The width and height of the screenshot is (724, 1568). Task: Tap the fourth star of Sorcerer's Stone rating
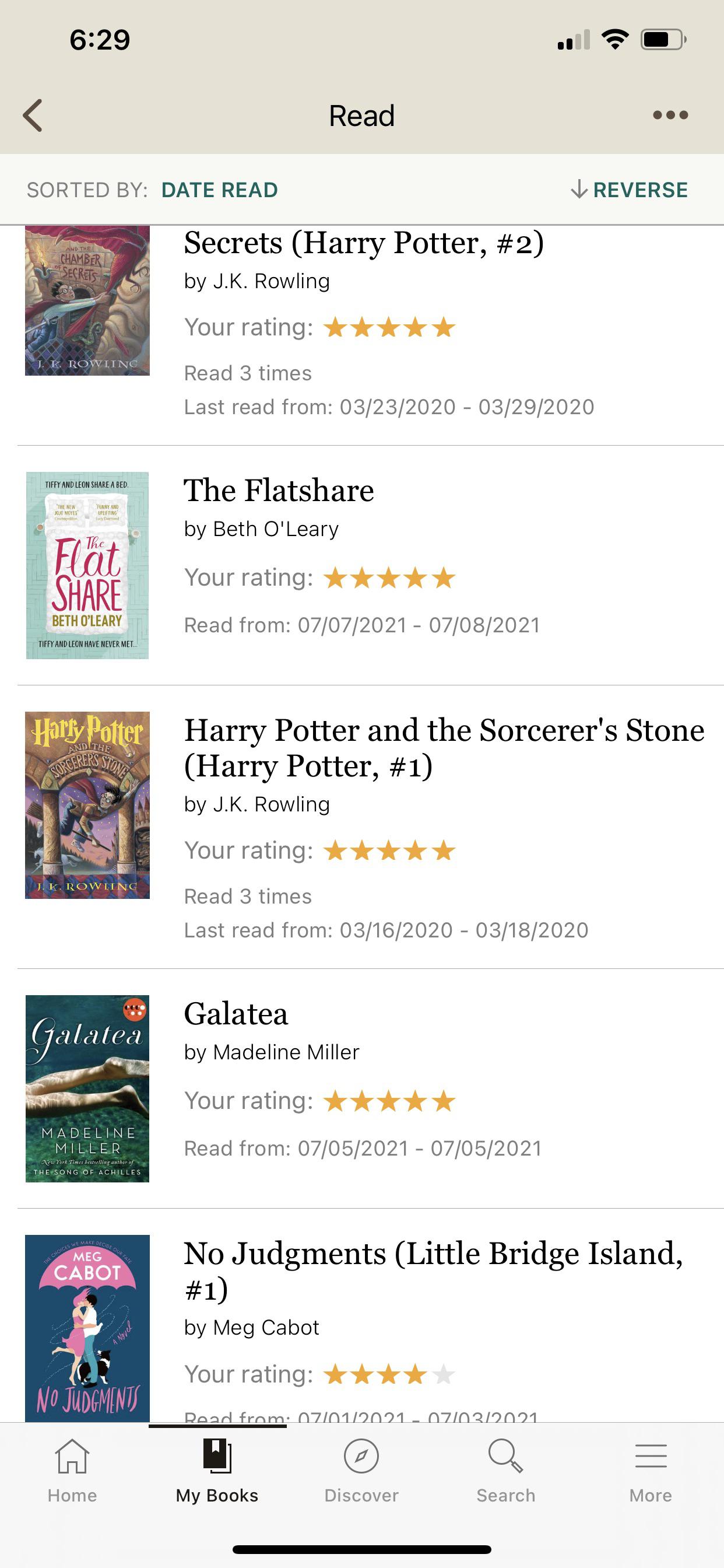[416, 851]
